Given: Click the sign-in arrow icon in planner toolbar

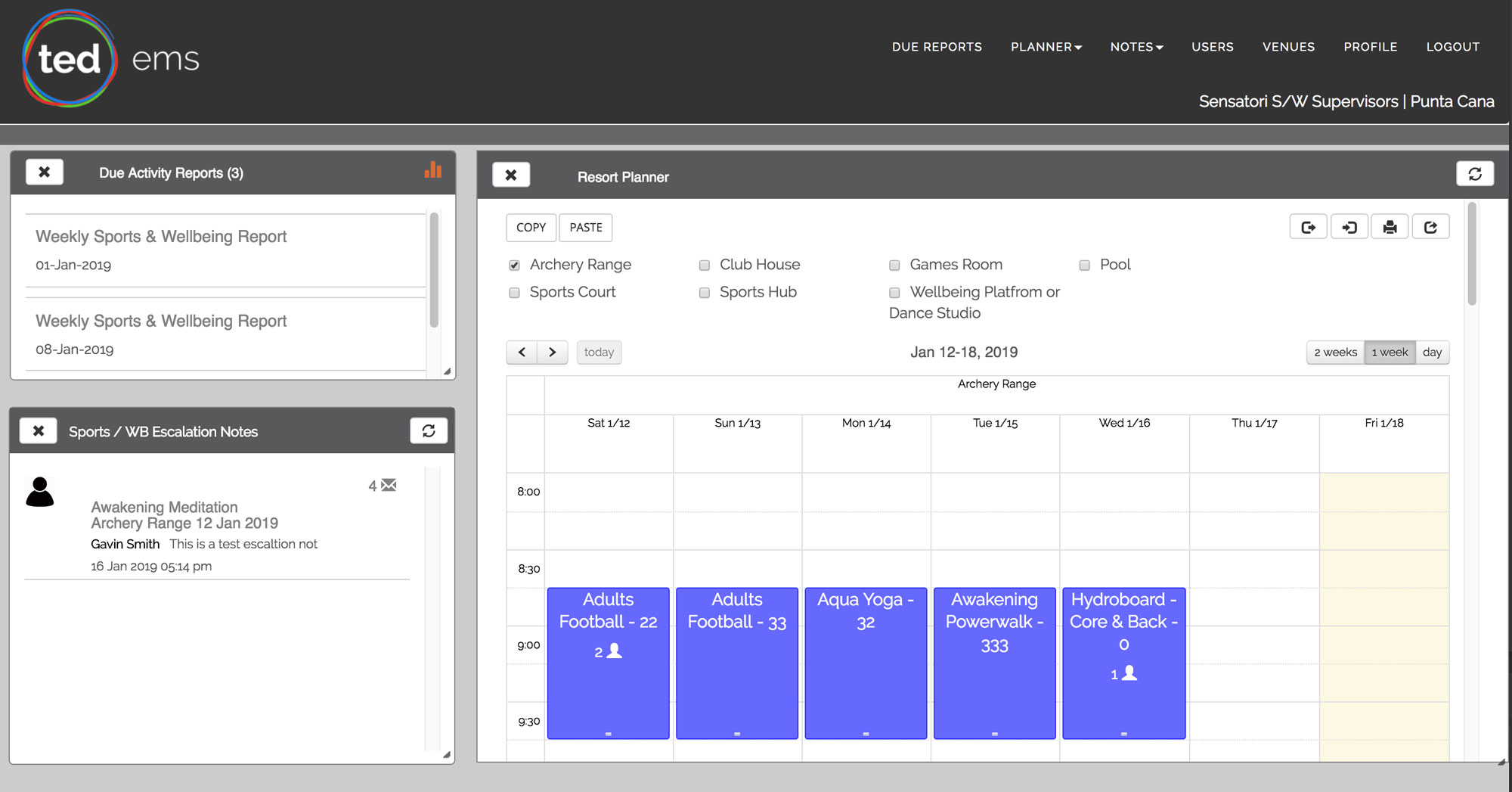Looking at the screenshot, I should [x=1349, y=227].
